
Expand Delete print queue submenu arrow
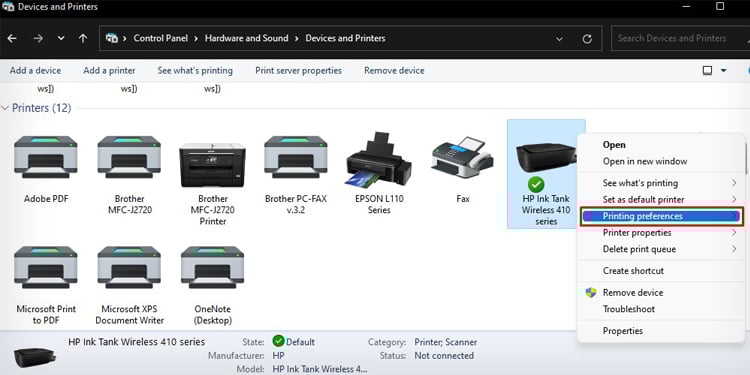tap(734, 249)
